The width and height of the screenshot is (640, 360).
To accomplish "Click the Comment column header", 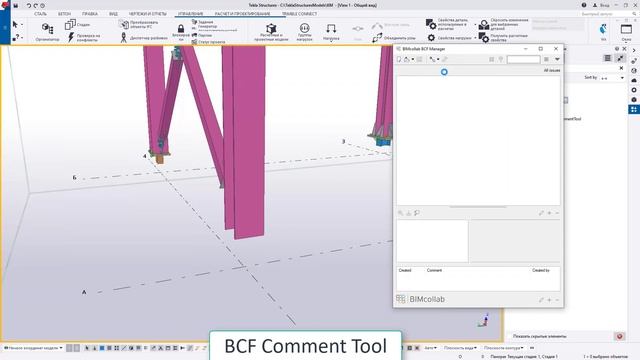I will click(x=434, y=270).
